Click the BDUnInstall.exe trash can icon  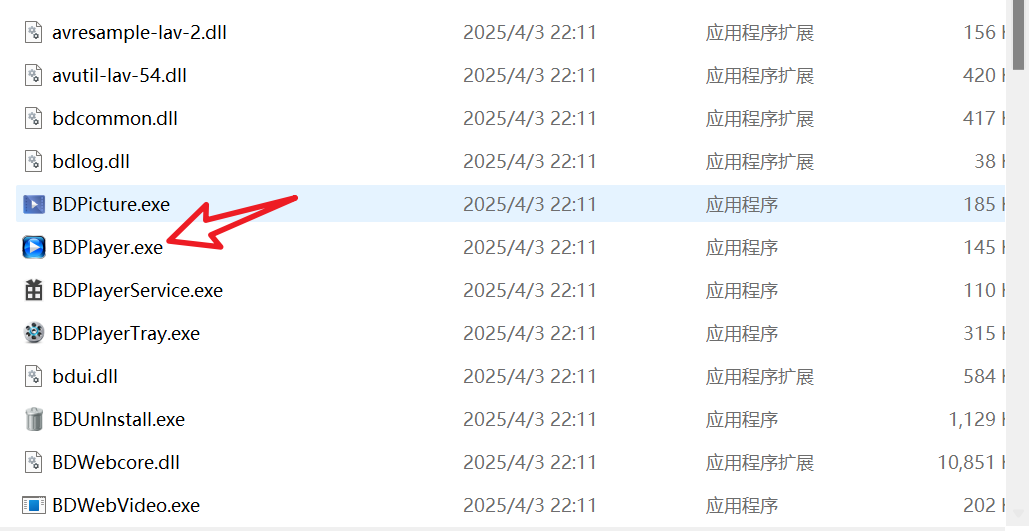click(33, 419)
